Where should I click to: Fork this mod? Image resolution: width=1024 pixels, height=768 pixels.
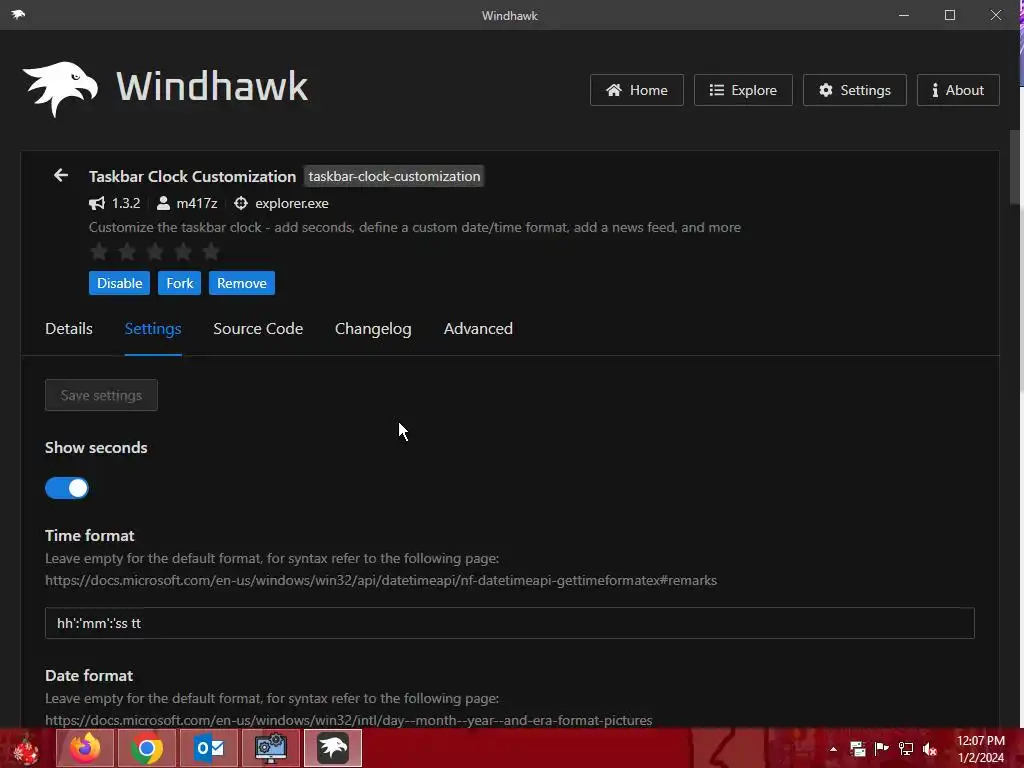[180, 283]
